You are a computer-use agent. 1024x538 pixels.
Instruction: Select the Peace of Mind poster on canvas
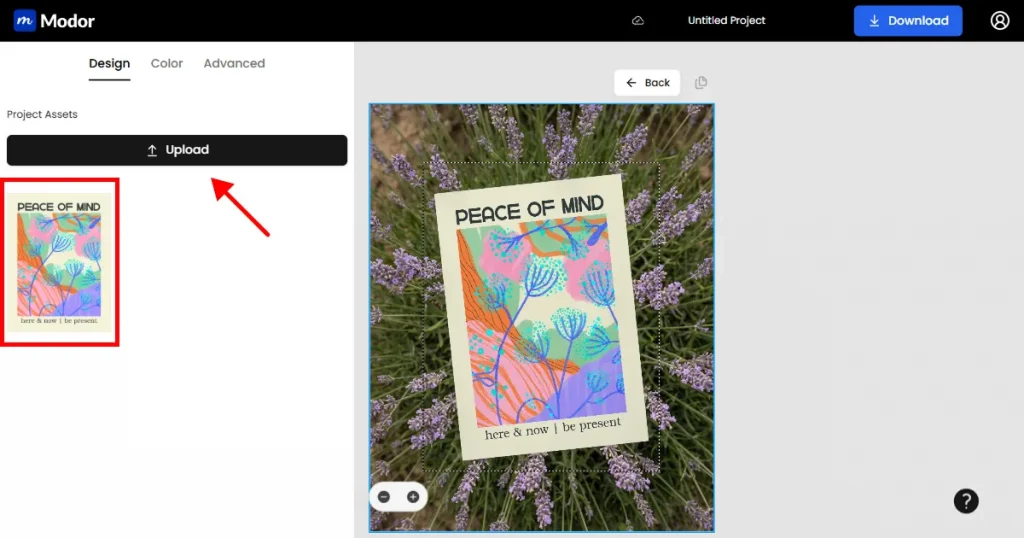(x=541, y=320)
